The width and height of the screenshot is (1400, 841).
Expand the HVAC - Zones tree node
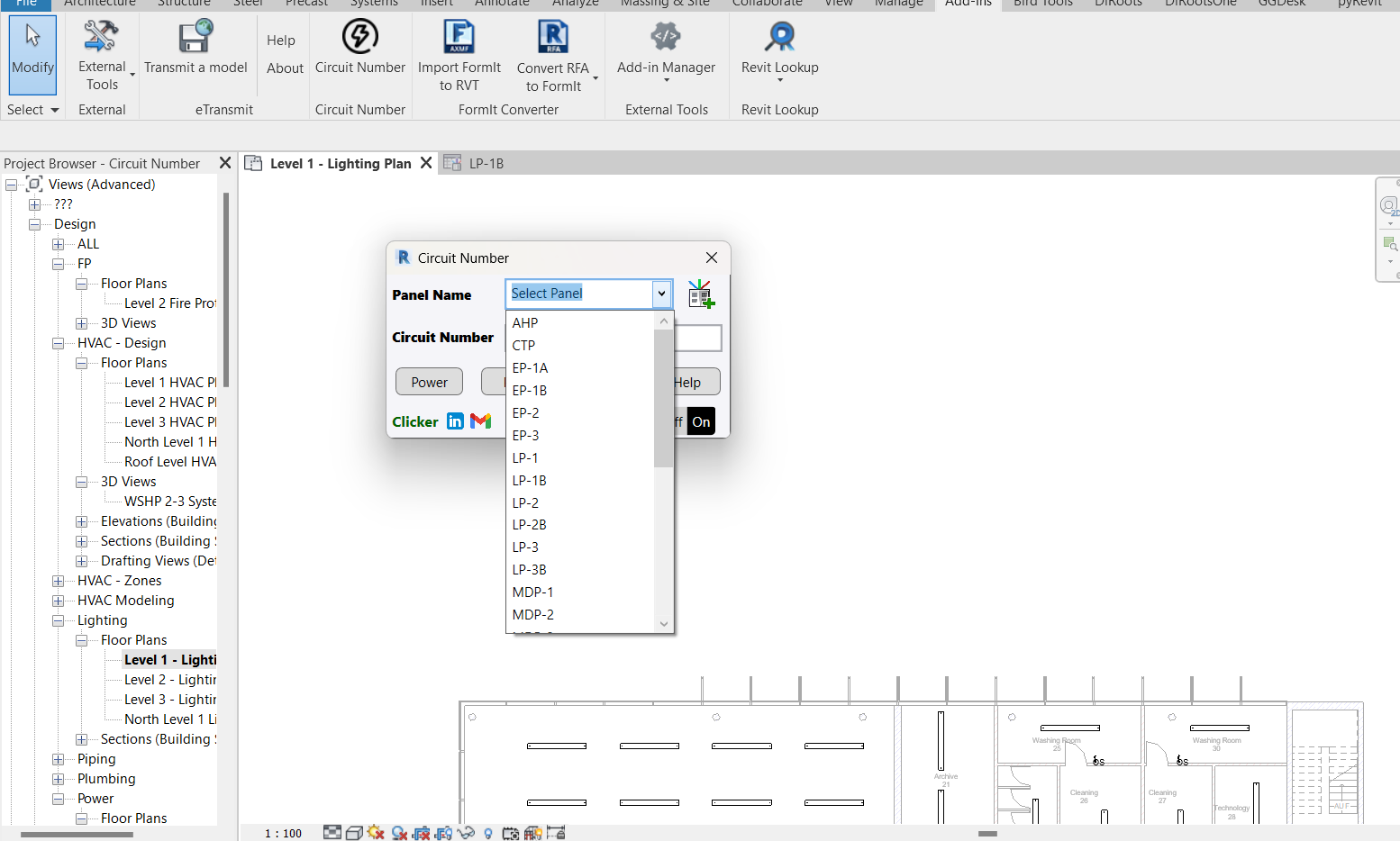click(x=59, y=581)
